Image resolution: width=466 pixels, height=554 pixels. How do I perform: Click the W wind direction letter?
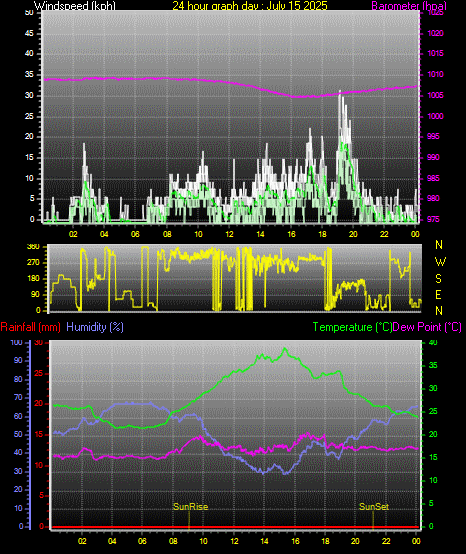(x=440, y=262)
